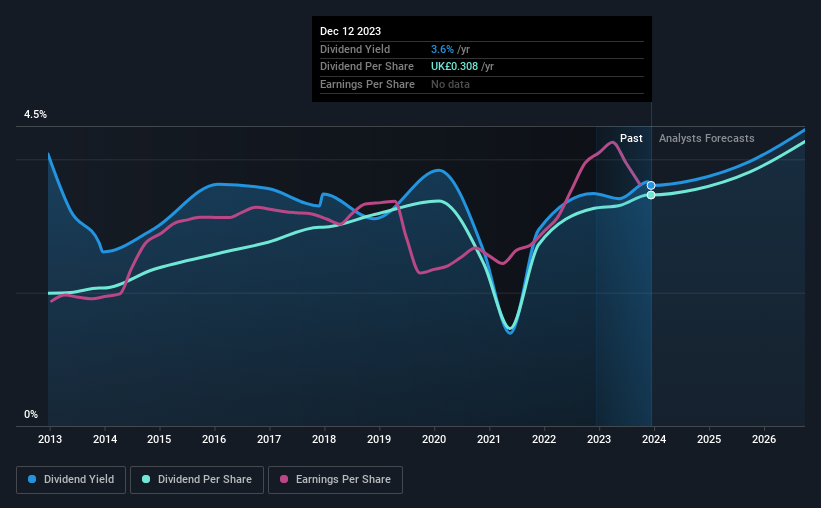Click the 2021 x-axis label

489,439
